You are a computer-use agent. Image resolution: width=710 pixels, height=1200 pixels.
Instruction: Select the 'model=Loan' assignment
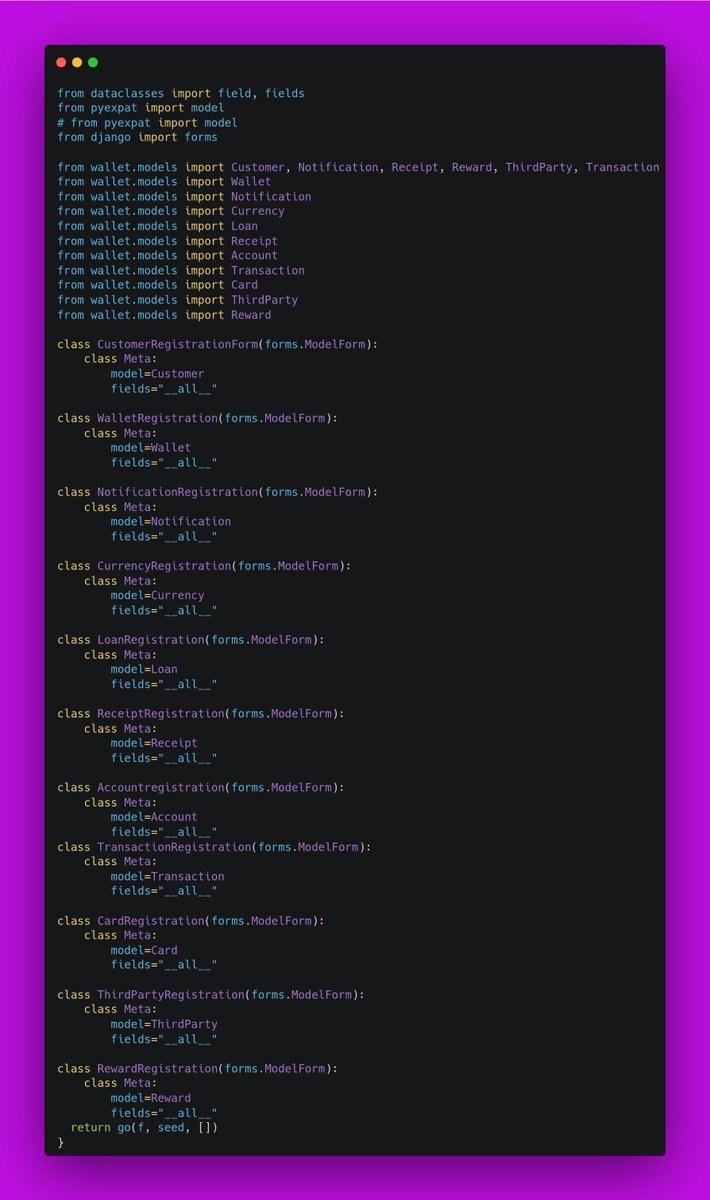(144, 670)
